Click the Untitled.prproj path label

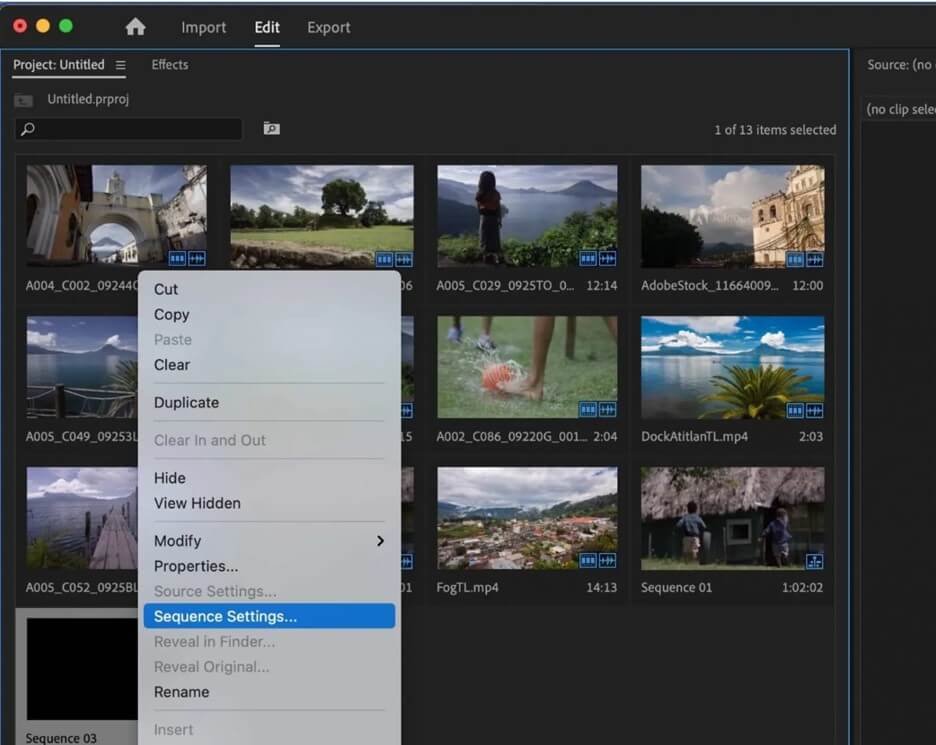[88, 99]
